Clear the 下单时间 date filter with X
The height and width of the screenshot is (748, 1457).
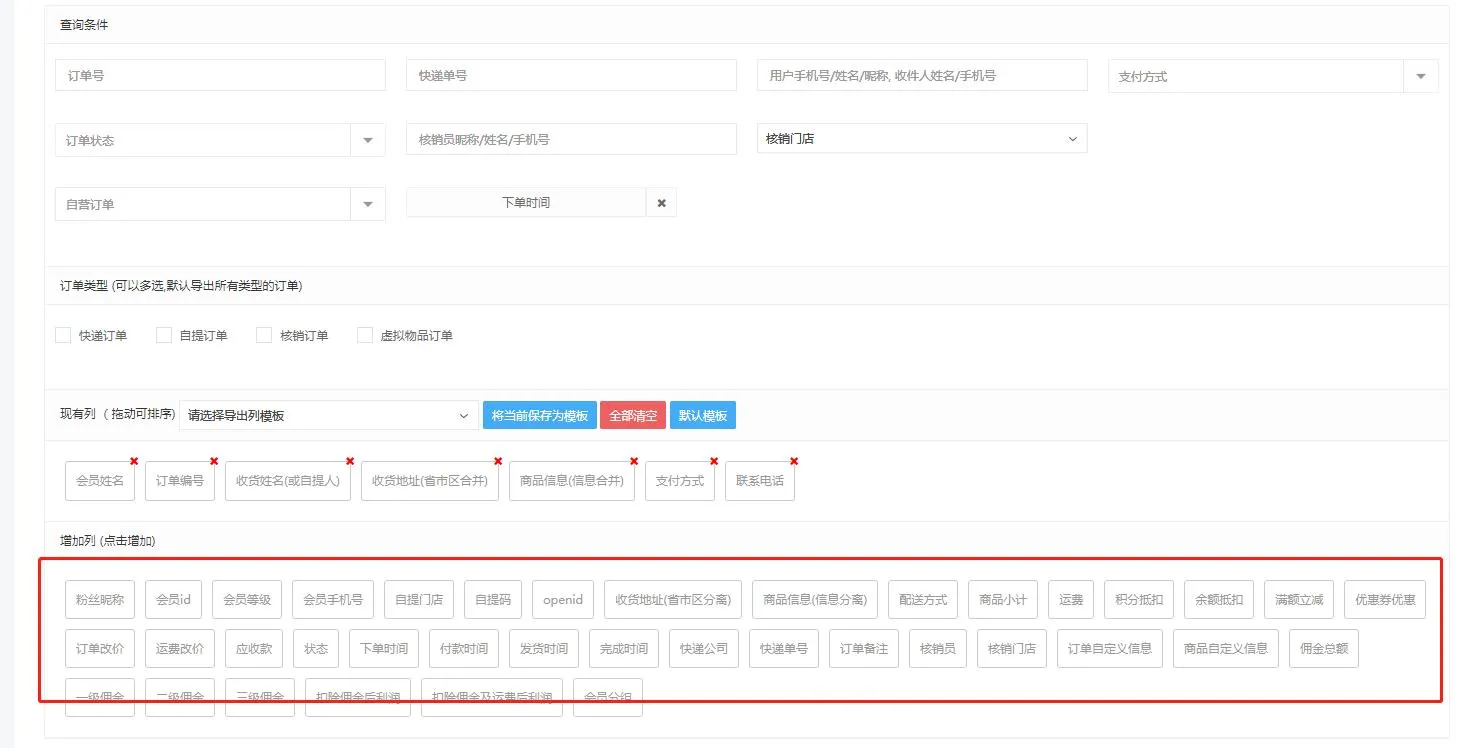click(x=661, y=203)
